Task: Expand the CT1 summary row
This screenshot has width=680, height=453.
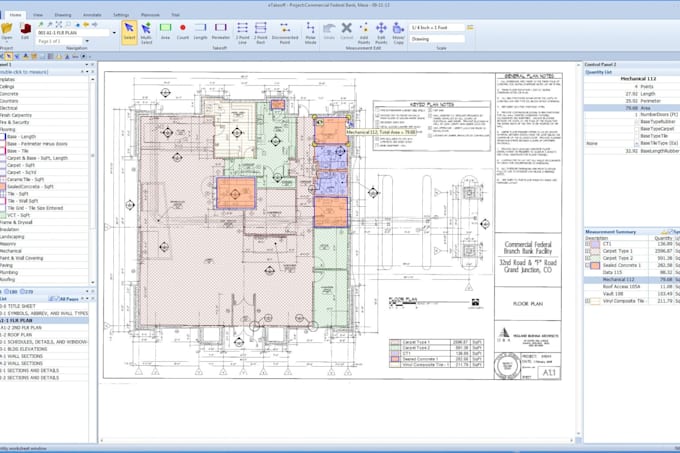Action: pyautogui.click(x=588, y=244)
